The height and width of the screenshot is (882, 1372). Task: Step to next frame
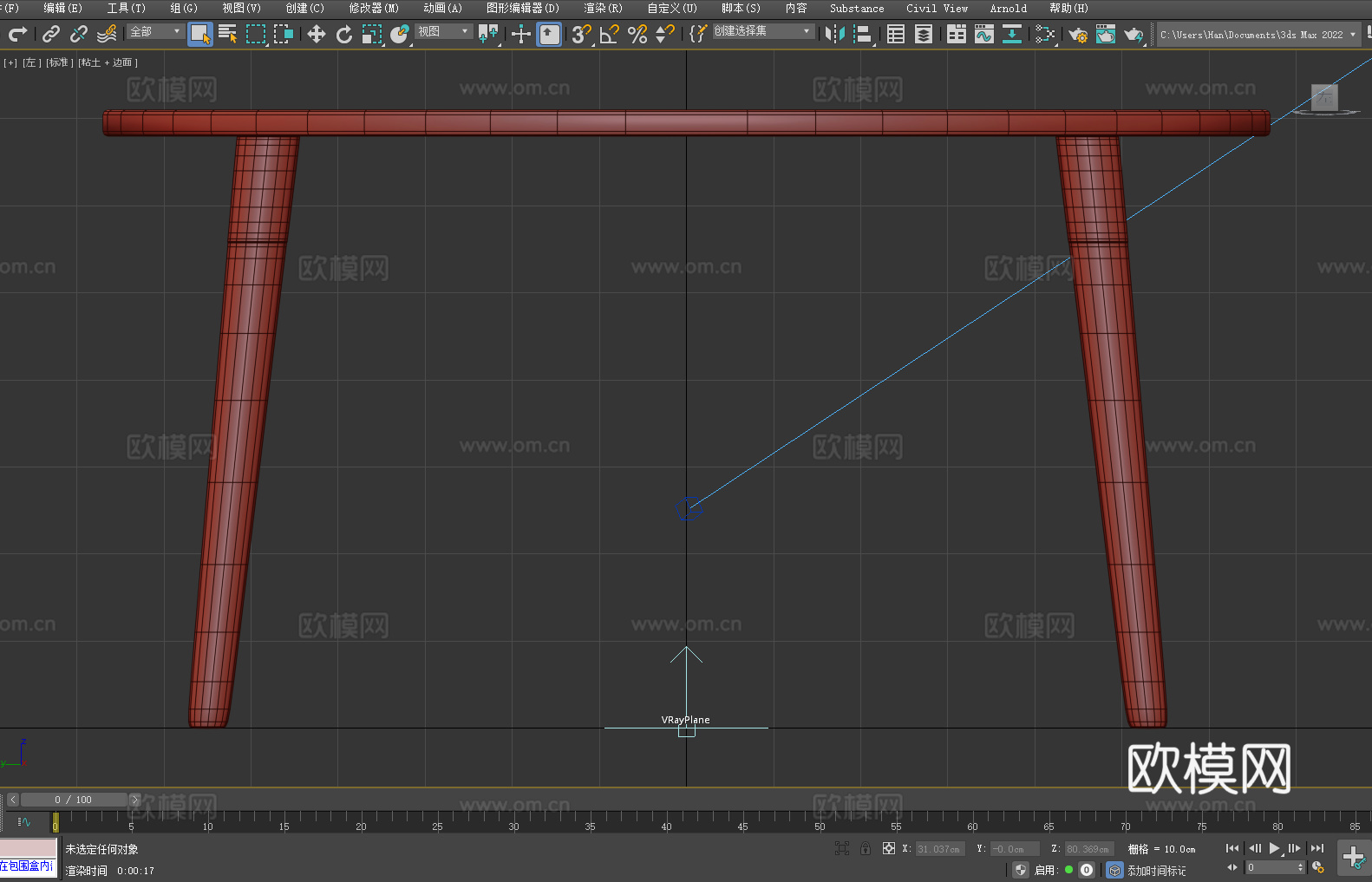[x=1295, y=848]
